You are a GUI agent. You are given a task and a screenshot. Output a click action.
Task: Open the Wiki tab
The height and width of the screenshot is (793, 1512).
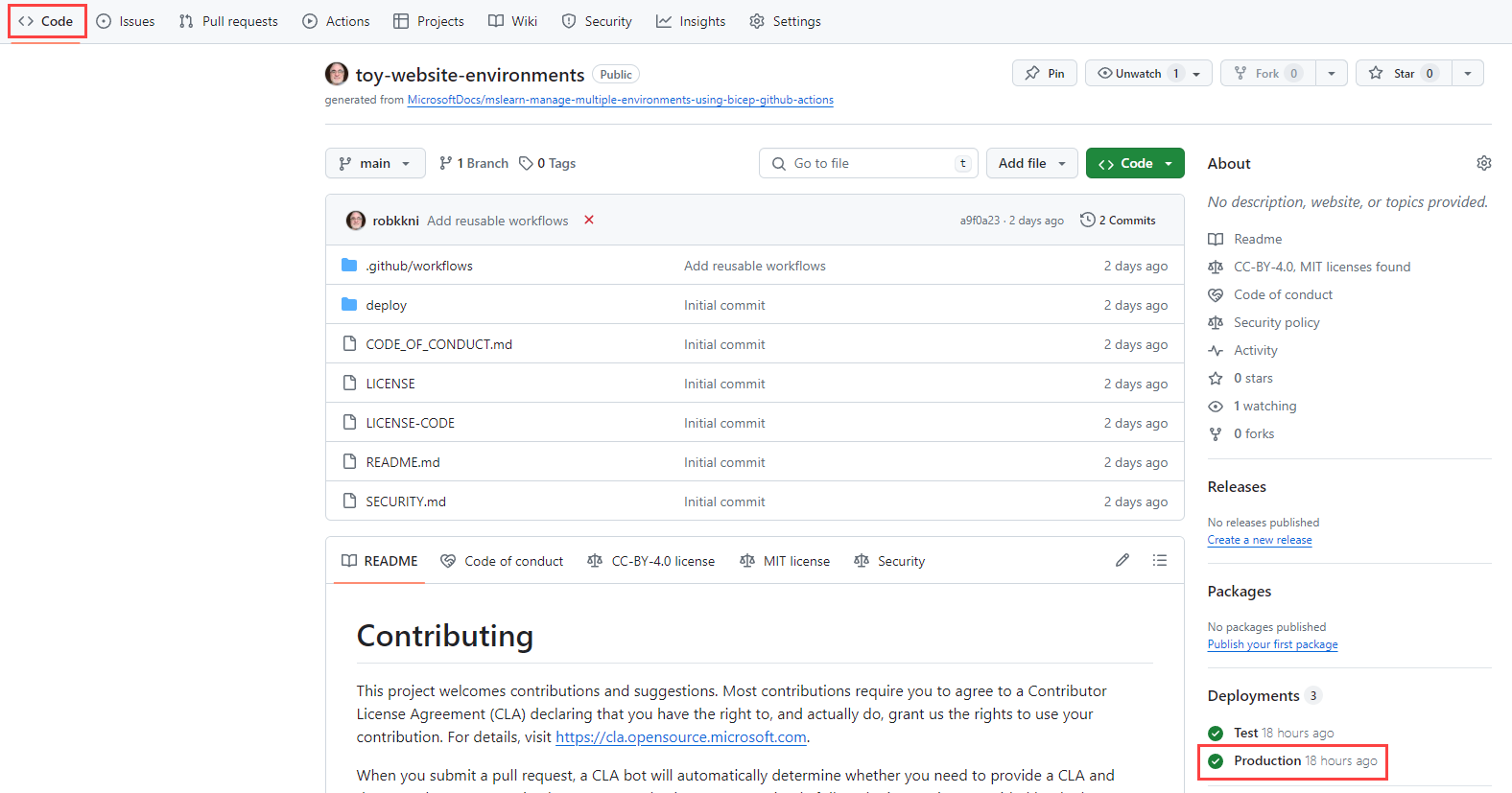click(512, 21)
